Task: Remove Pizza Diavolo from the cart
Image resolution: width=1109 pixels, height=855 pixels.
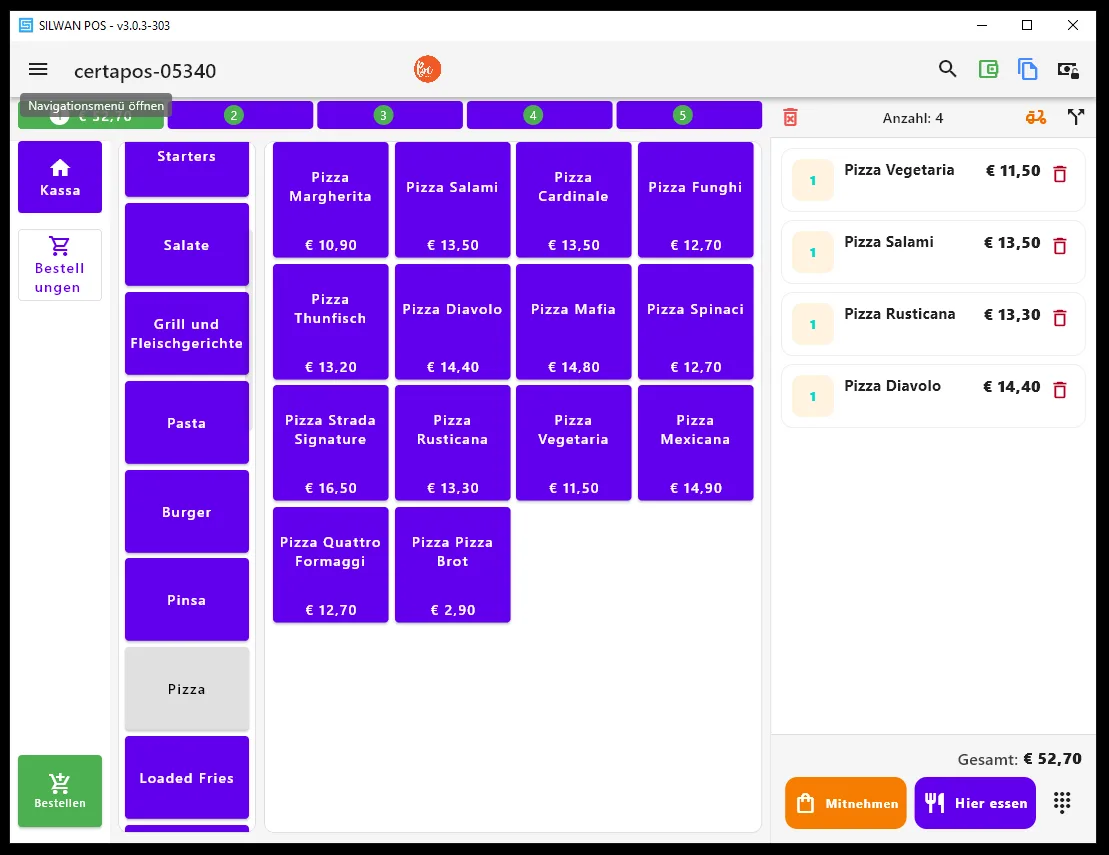Action: [x=1059, y=390]
